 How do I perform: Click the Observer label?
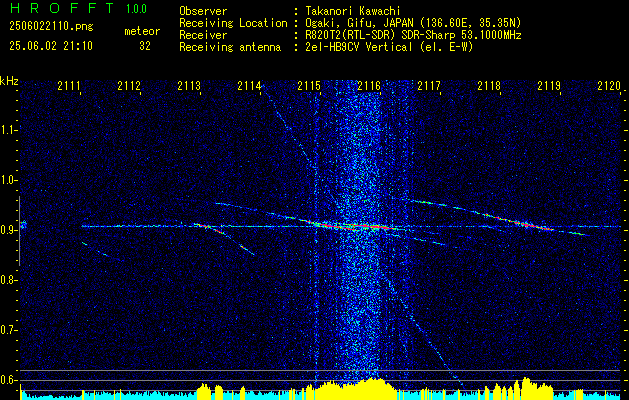[x=203, y=11]
